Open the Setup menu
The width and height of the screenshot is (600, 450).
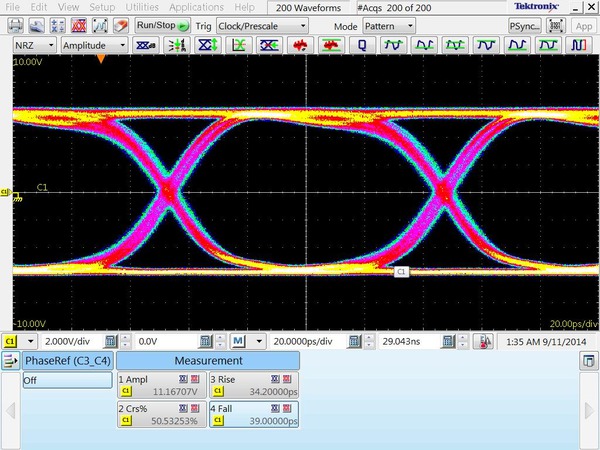point(102,7)
